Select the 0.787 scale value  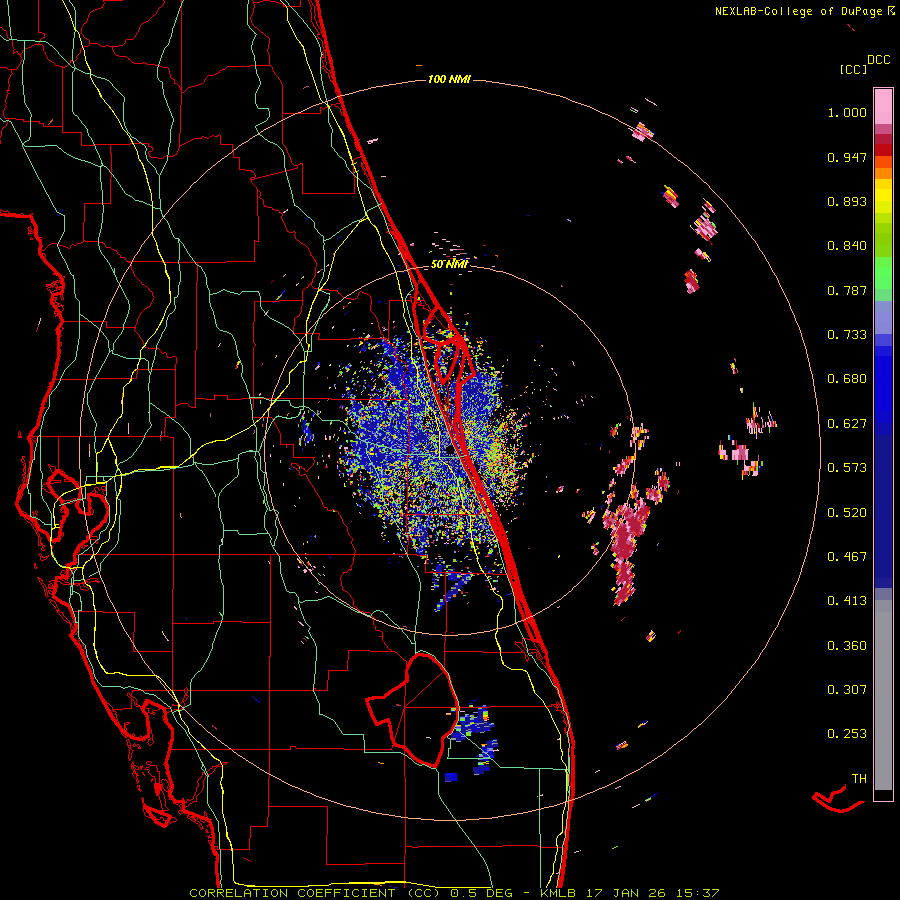[847, 290]
